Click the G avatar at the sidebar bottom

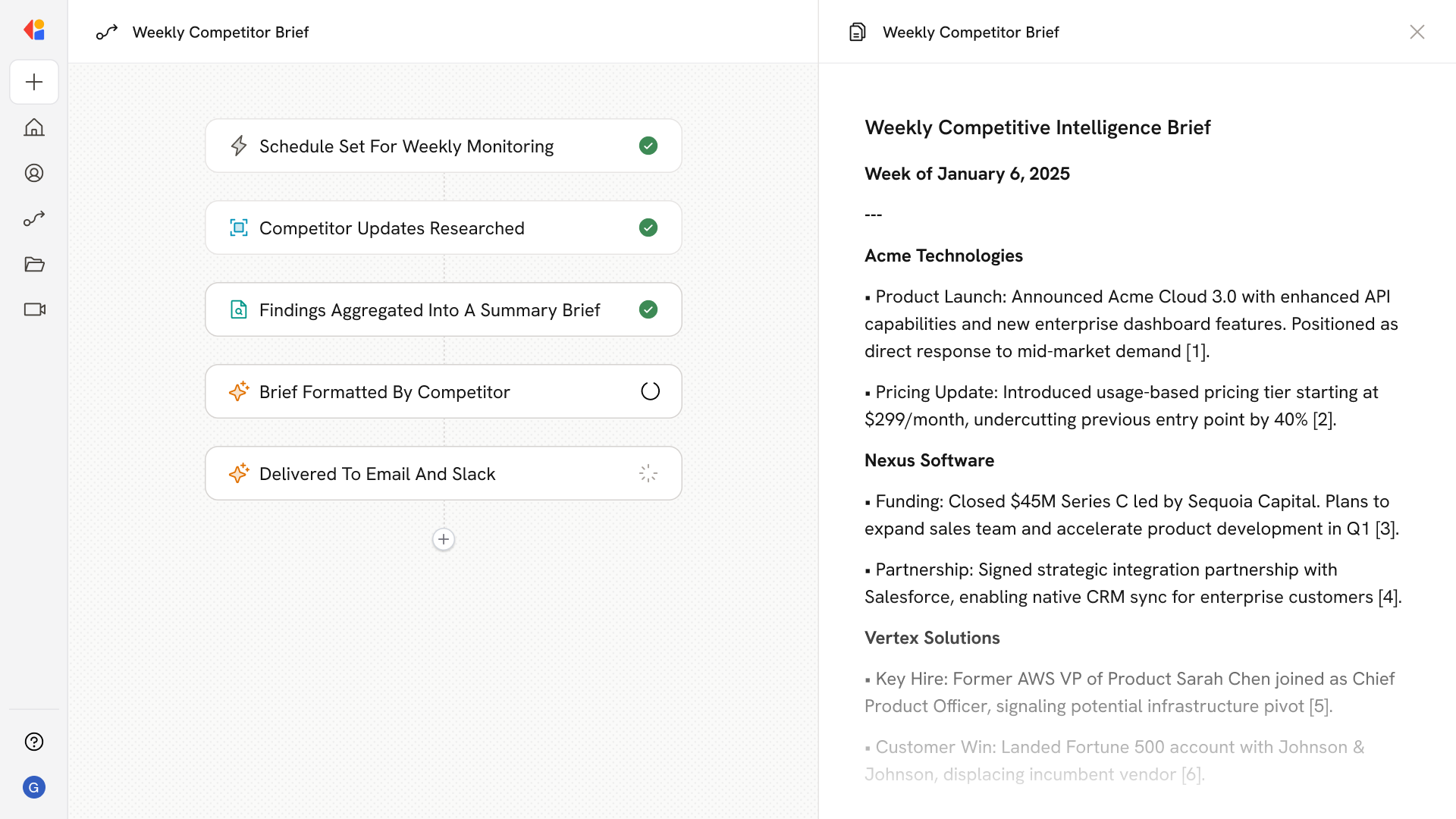click(x=34, y=787)
